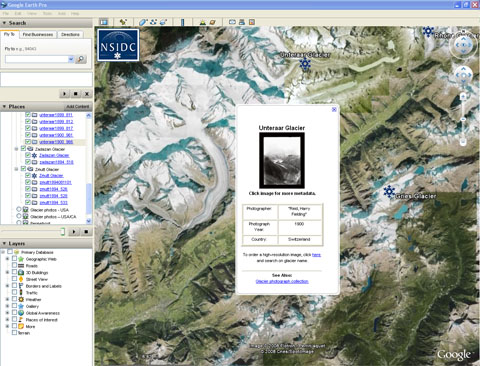
Task: Select the Glacier photos - USA/CA radio button
Action: [x=19, y=216]
